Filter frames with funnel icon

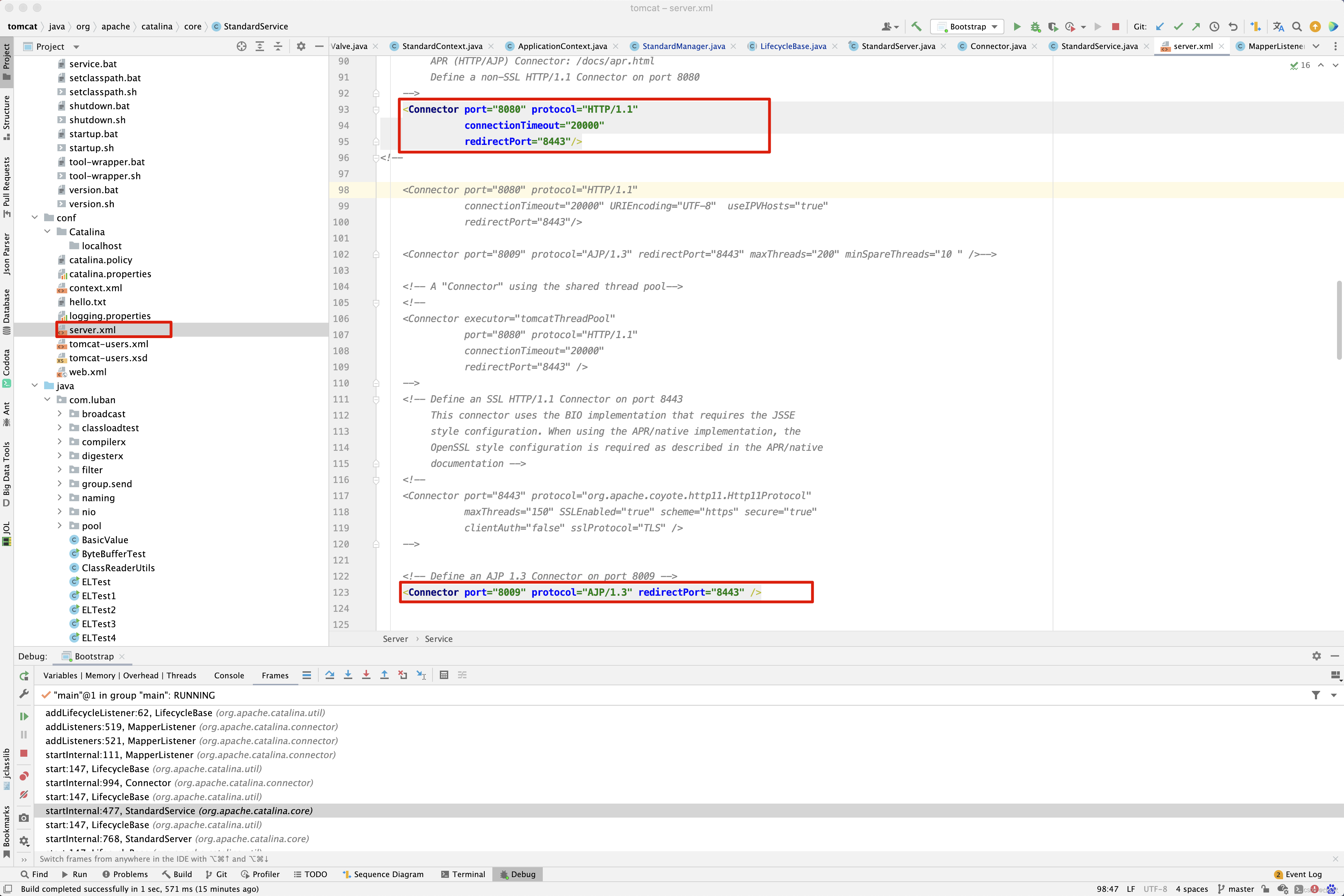click(x=1315, y=695)
